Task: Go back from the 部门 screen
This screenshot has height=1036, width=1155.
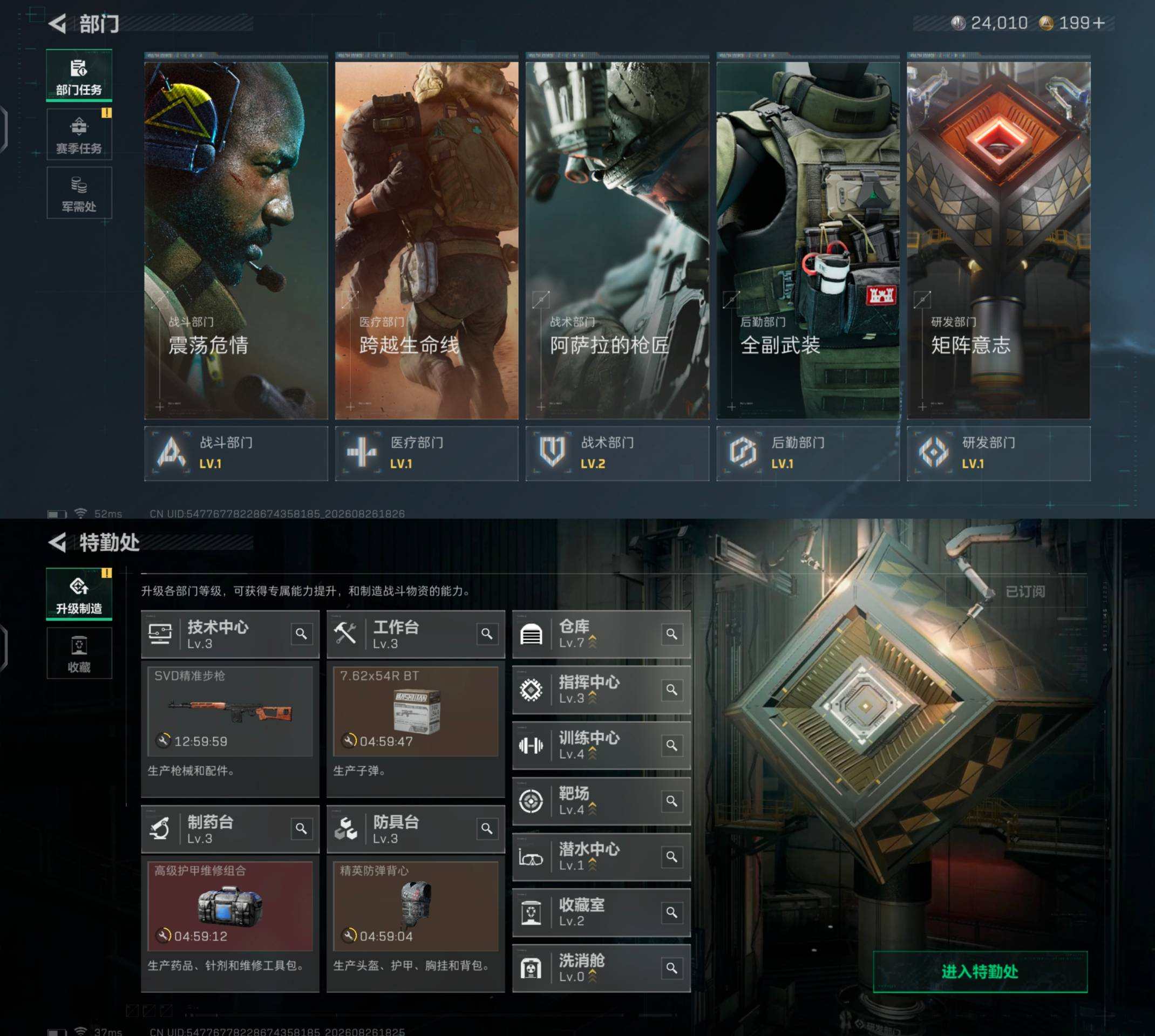Action: click(57, 23)
